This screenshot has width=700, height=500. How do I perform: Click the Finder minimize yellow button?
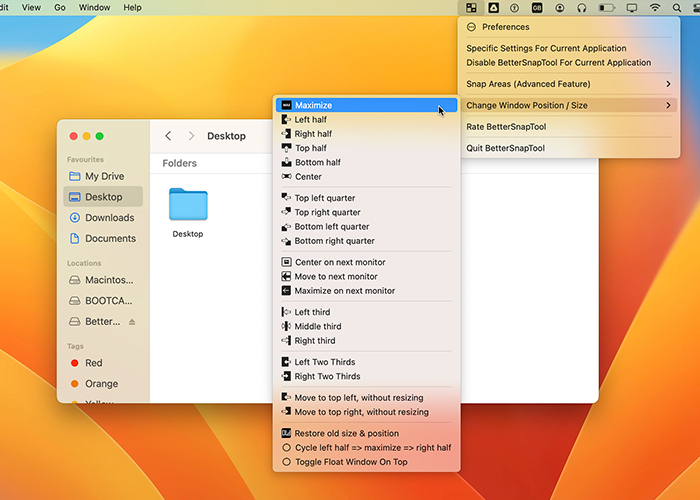(x=87, y=136)
